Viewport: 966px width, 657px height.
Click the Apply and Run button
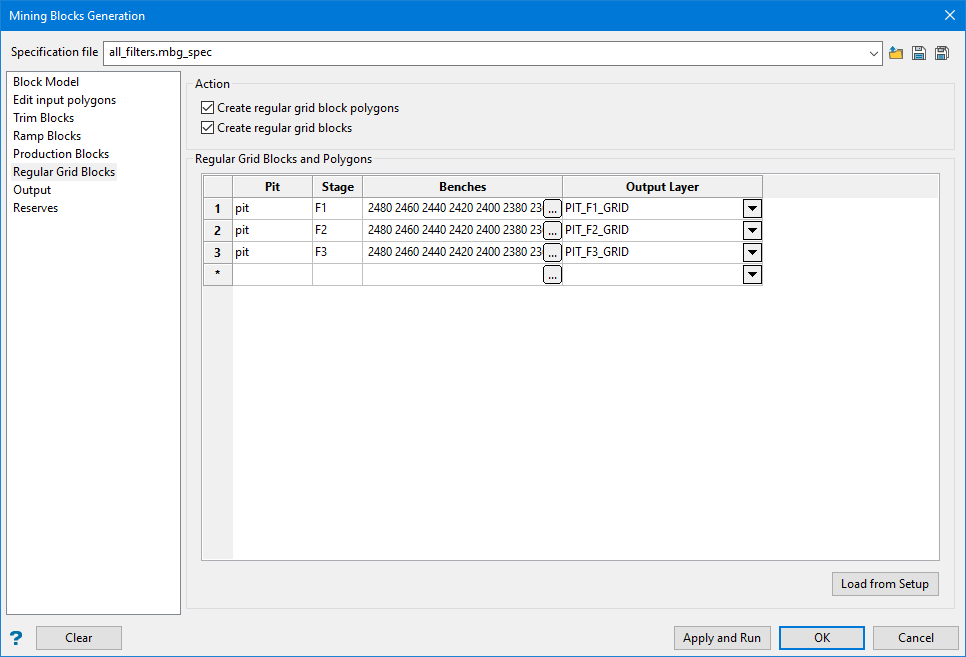click(x=722, y=638)
